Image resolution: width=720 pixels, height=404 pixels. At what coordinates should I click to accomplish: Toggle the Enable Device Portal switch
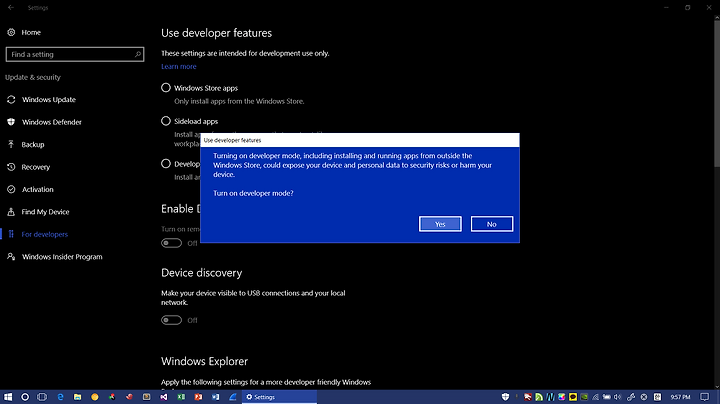click(x=171, y=243)
